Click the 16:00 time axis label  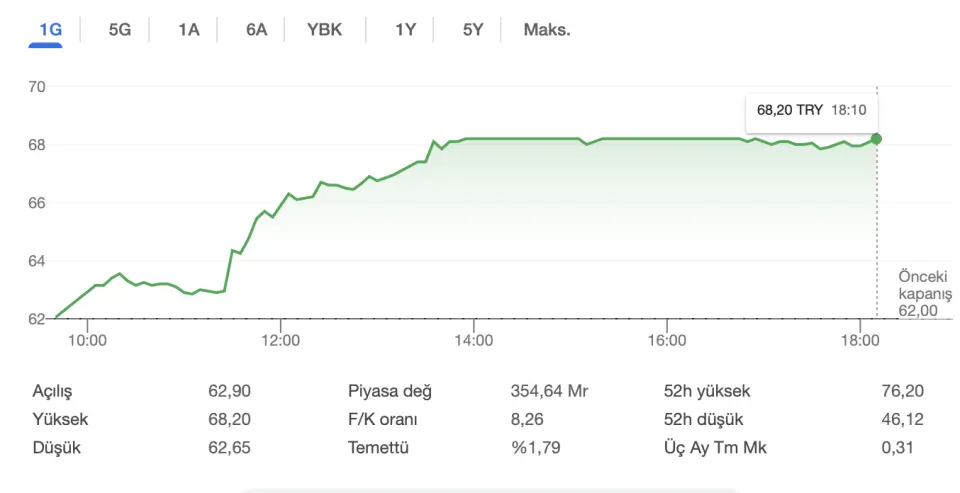click(667, 341)
